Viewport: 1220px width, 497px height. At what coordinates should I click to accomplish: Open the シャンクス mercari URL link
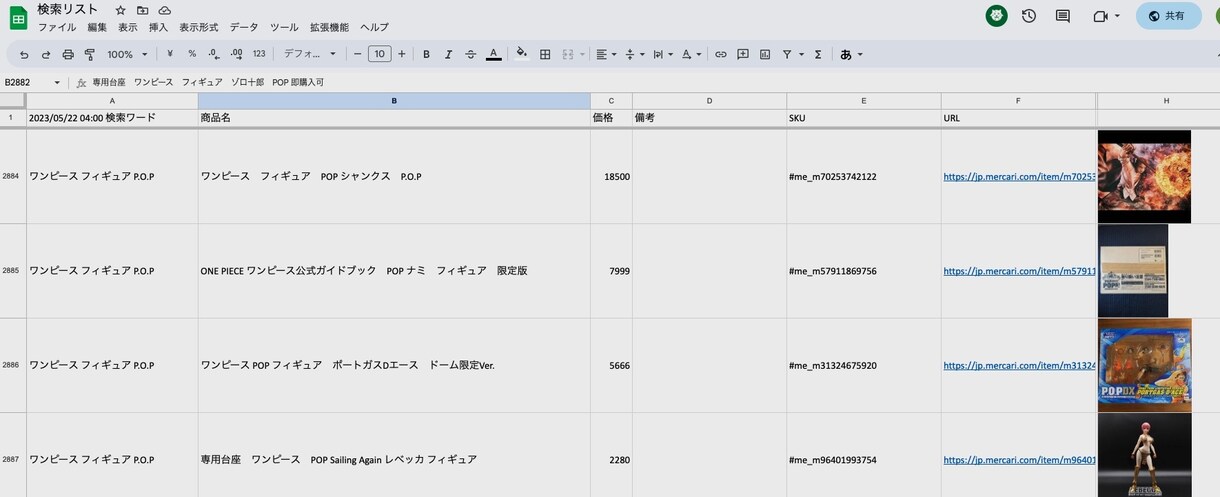(1019, 177)
